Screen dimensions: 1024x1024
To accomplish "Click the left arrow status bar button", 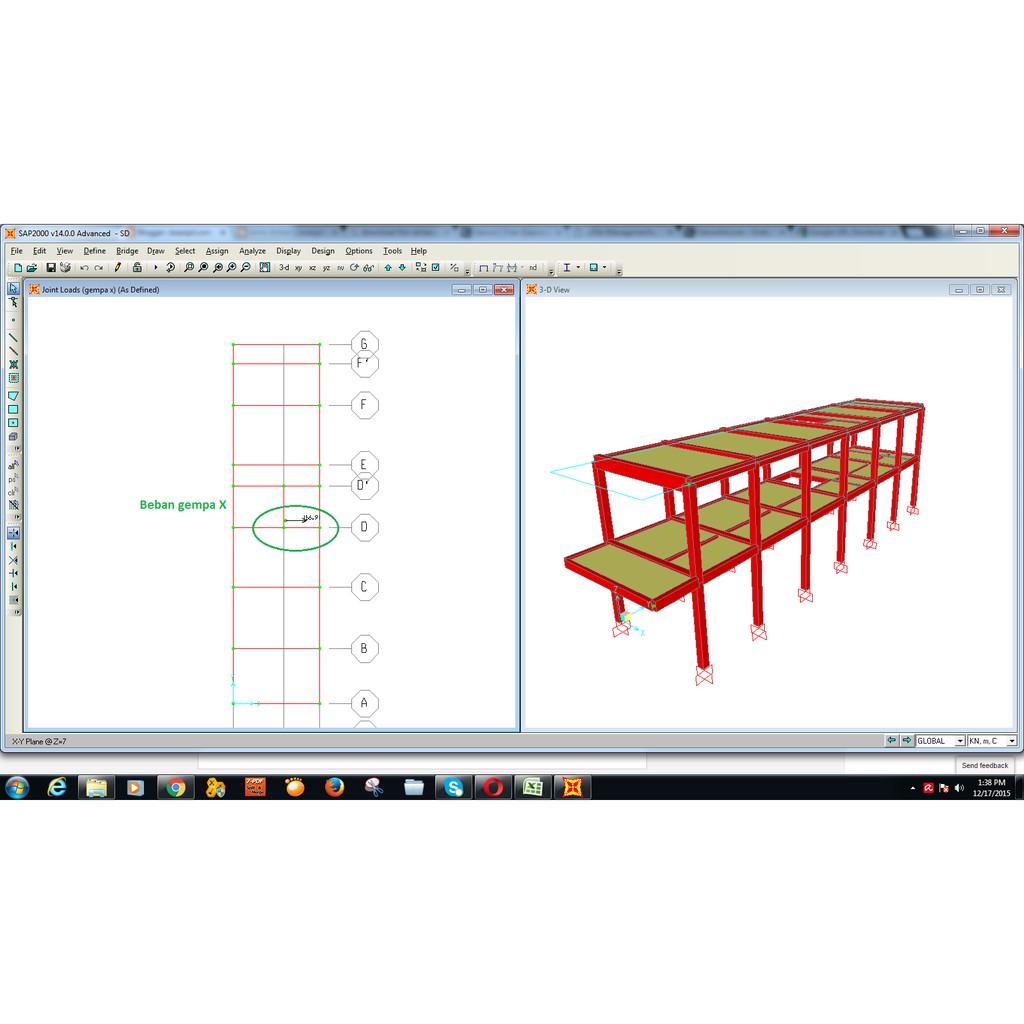I will coord(891,741).
